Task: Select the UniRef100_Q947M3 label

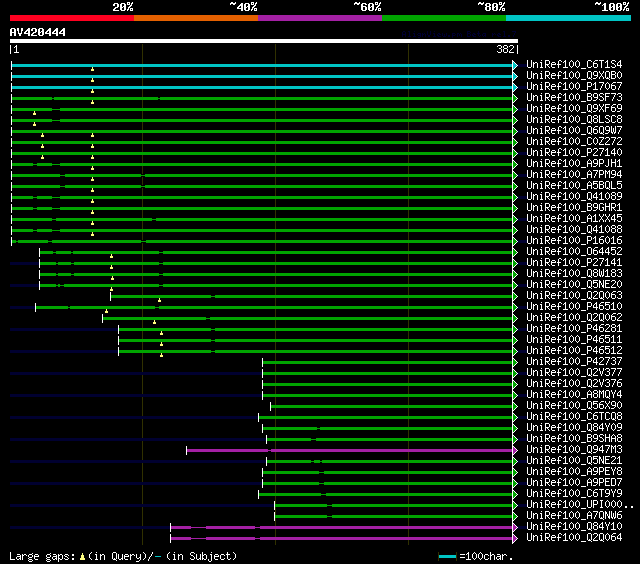Action: tap(574, 450)
